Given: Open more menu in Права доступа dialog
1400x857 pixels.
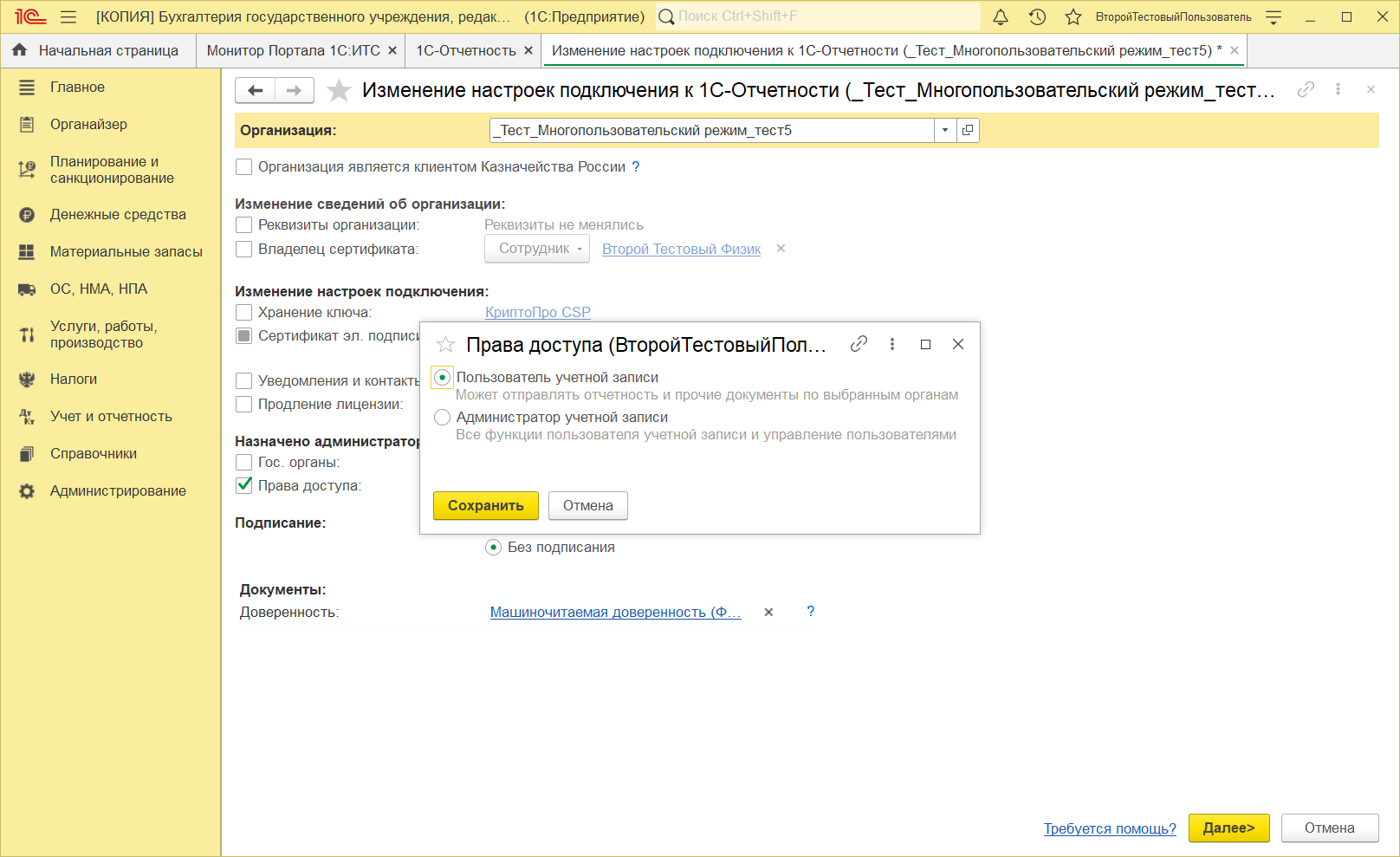Looking at the screenshot, I should pyautogui.click(x=892, y=344).
